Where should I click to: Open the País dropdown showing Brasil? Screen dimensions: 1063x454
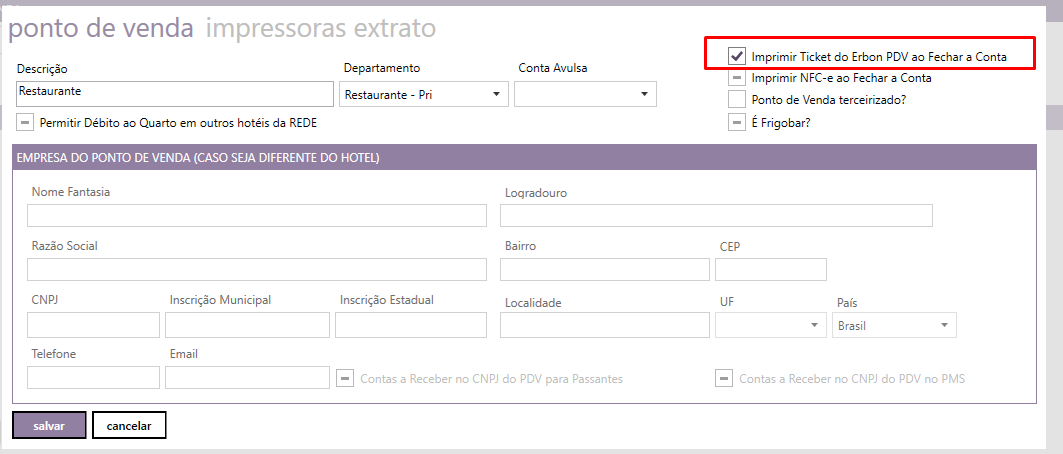(x=893, y=325)
